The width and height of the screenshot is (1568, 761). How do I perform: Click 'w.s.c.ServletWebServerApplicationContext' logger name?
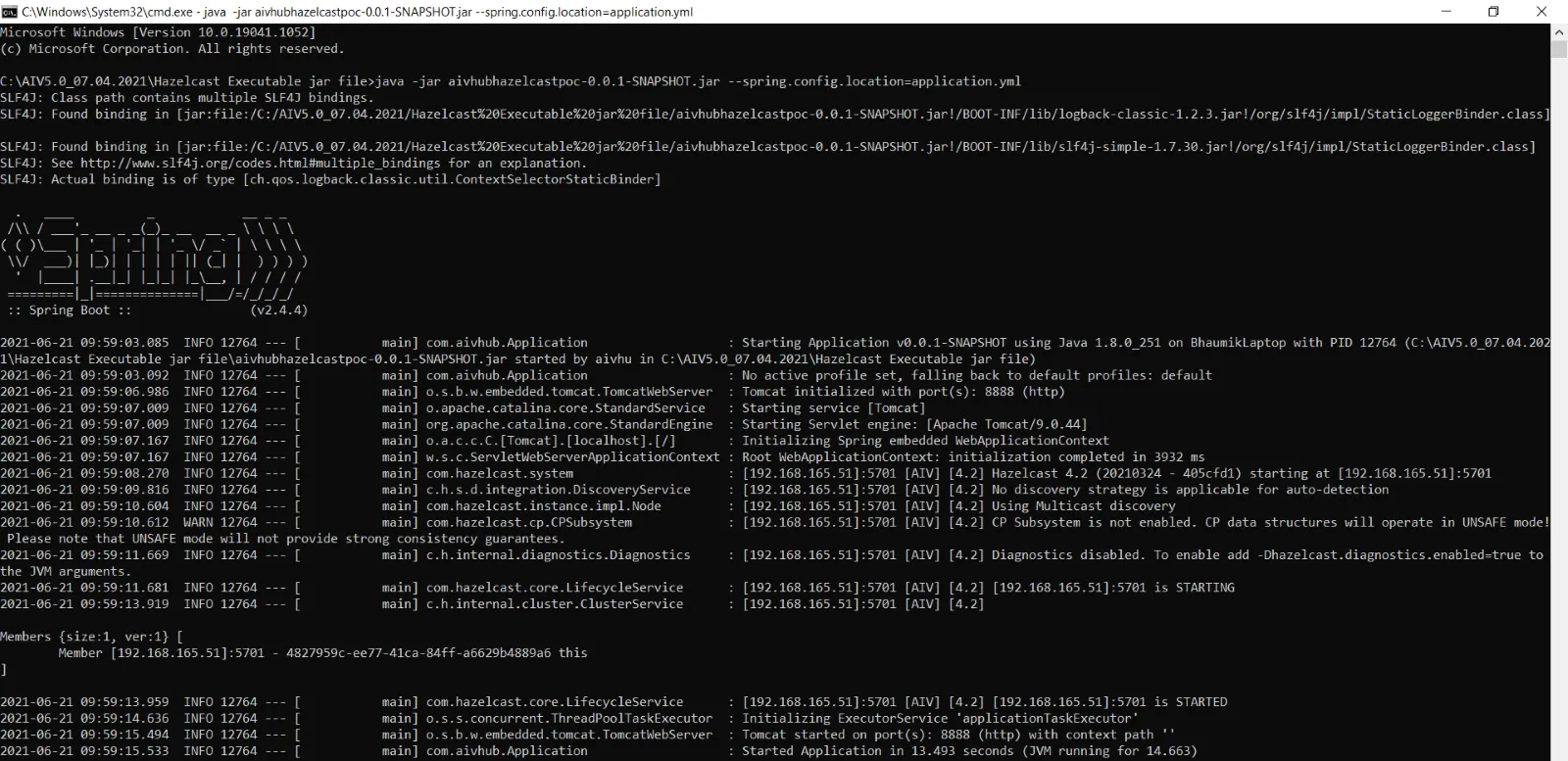[572, 457]
